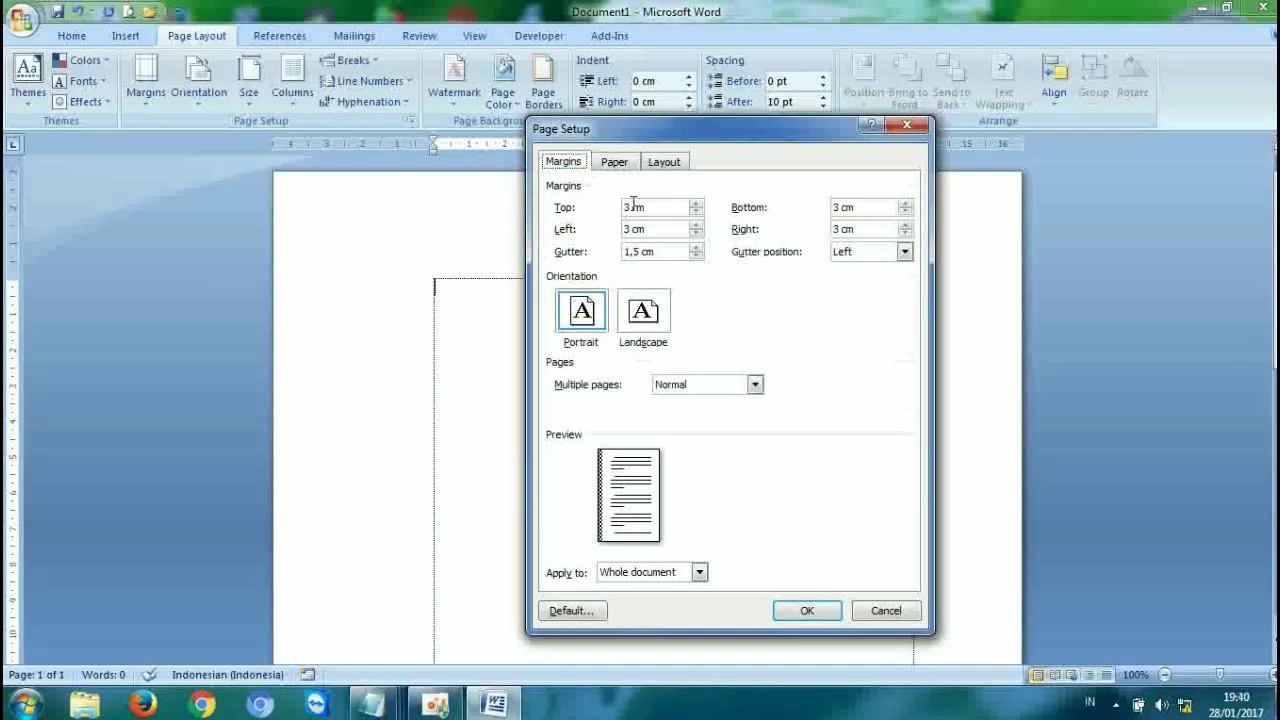Image resolution: width=1280 pixels, height=720 pixels.
Task: Click the zoom slider handle
Action: point(1219,675)
